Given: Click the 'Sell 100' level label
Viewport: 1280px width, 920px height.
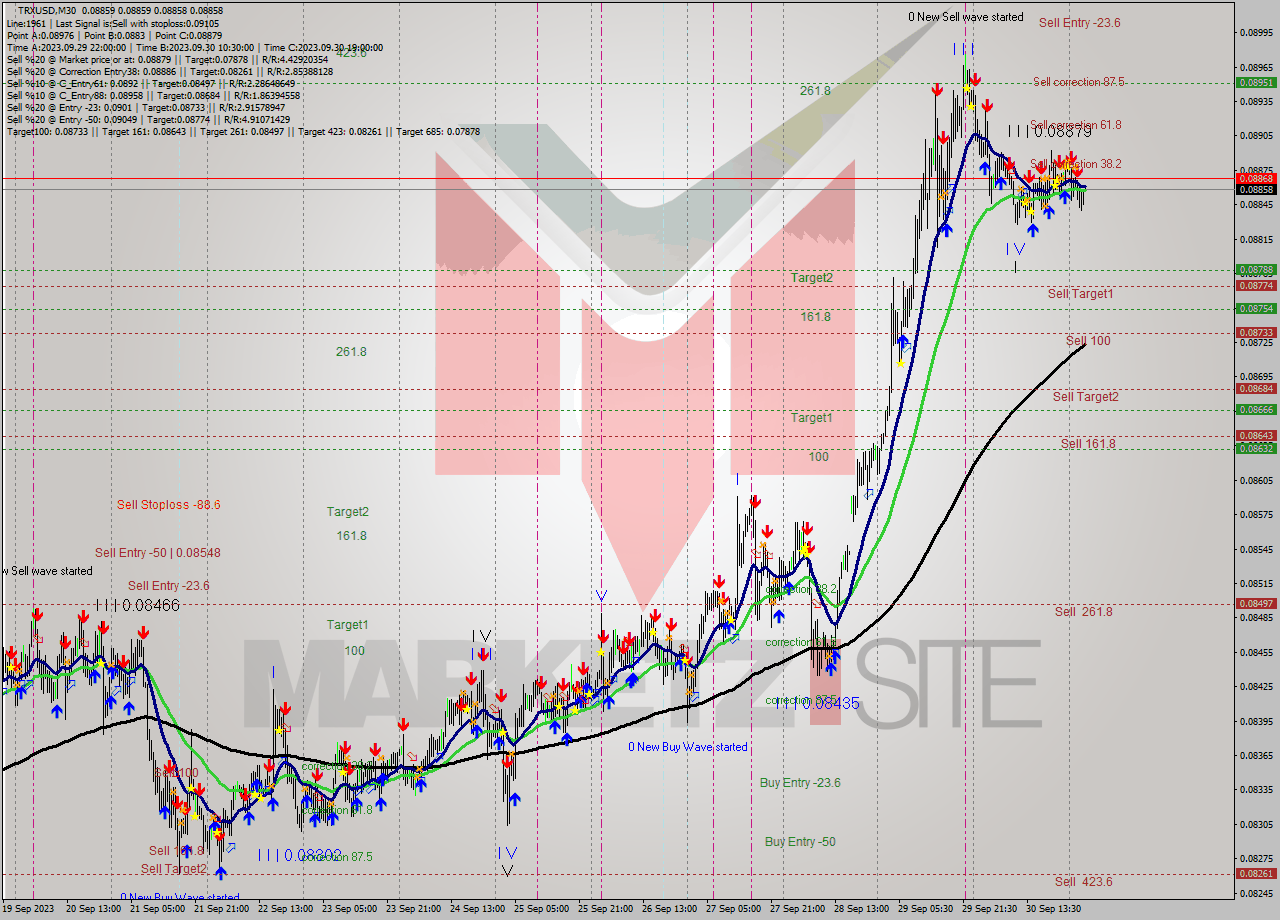Looking at the screenshot, I should point(1088,341).
